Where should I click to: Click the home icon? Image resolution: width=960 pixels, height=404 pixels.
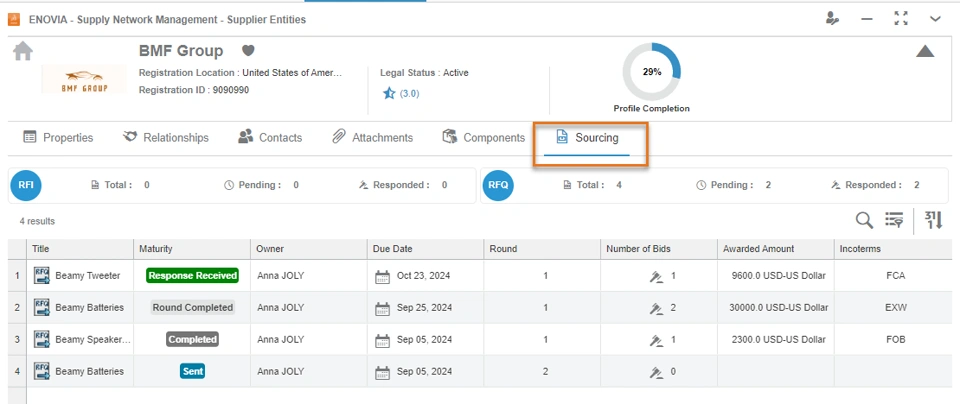(x=22, y=52)
